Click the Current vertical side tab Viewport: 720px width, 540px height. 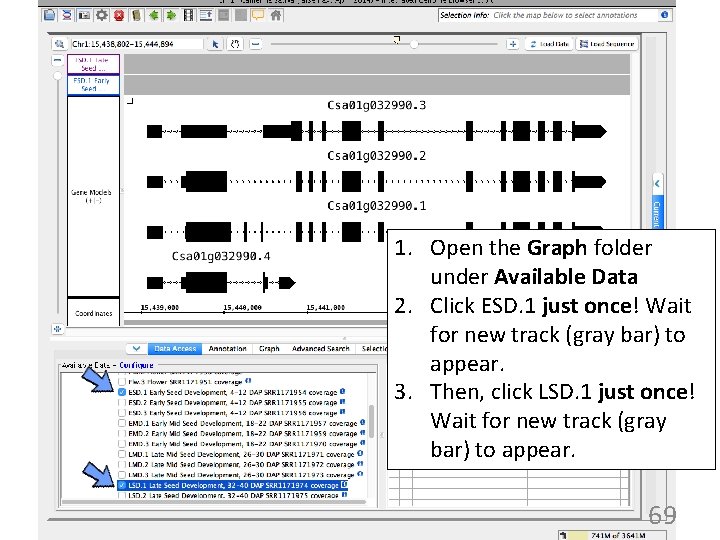coord(657,212)
